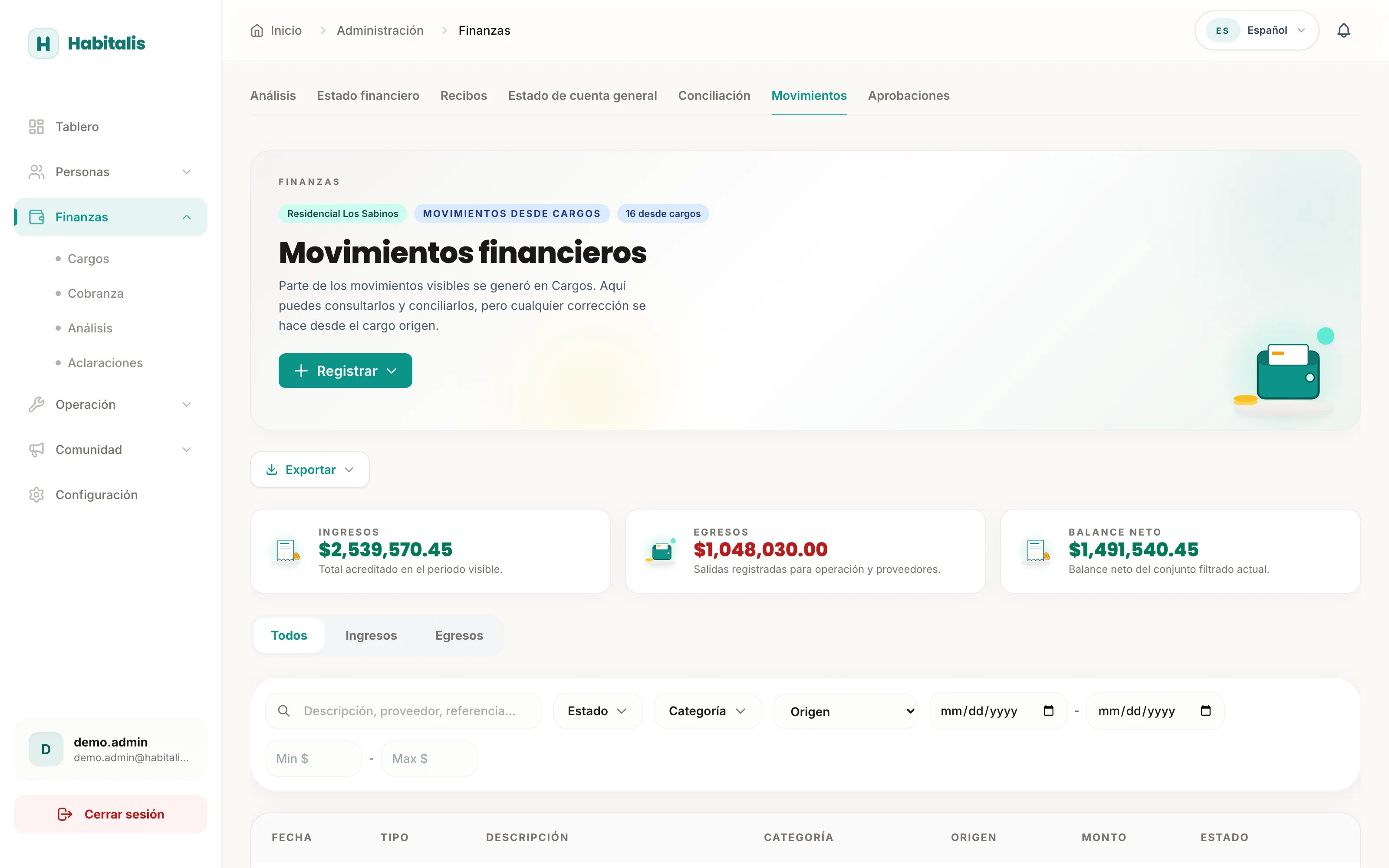Select the Egresos filter toggle
Image resolution: width=1389 pixels, height=868 pixels.
[459, 635]
